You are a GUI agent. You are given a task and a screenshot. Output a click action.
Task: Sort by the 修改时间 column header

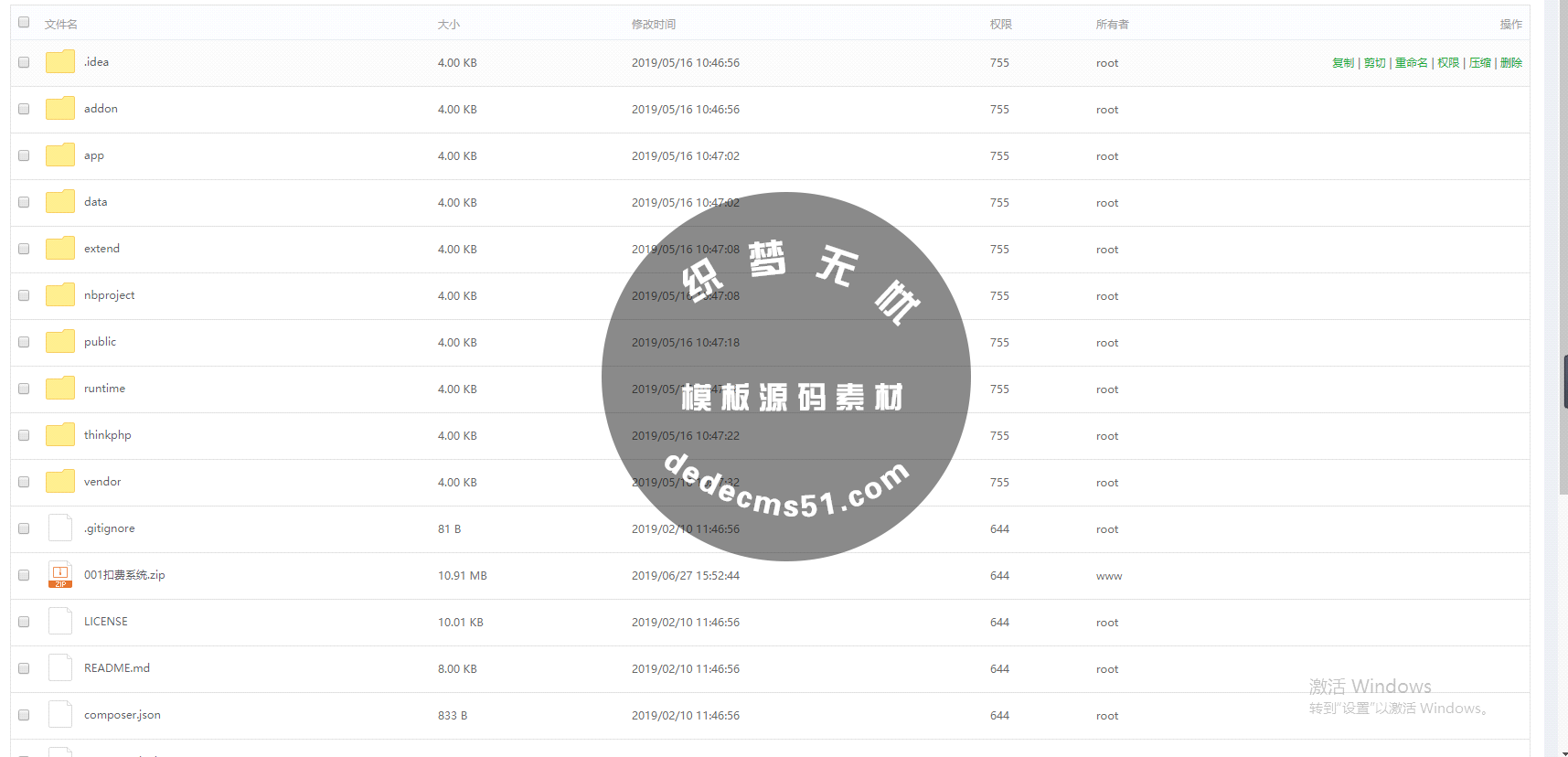[x=653, y=25]
